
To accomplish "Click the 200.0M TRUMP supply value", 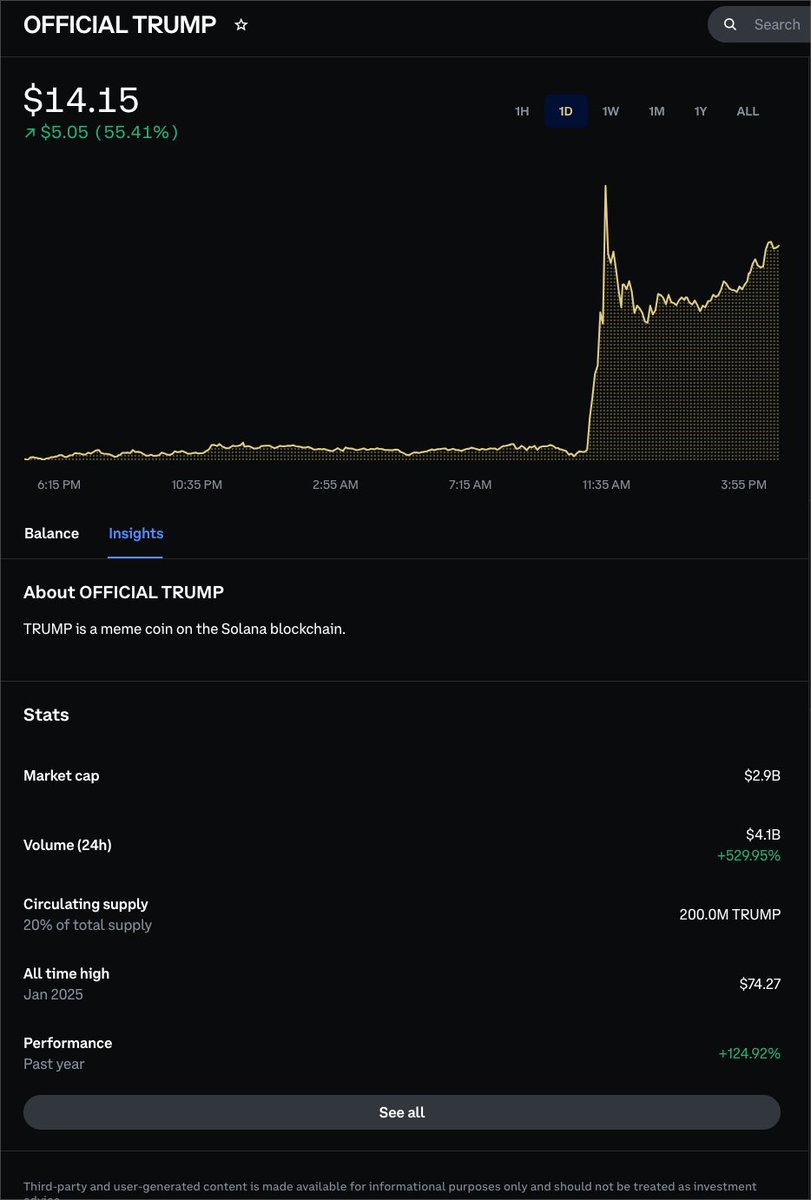I will click(730, 914).
